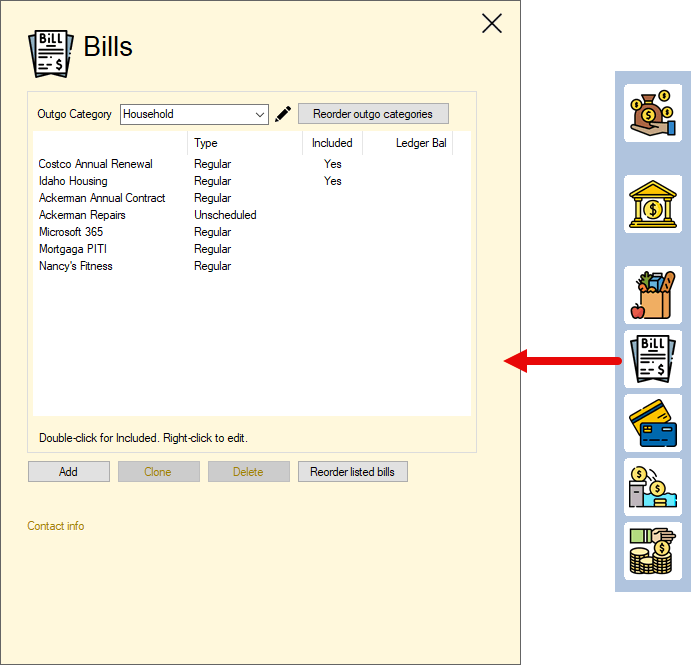Click the Ledger Bal column header

coord(408,143)
